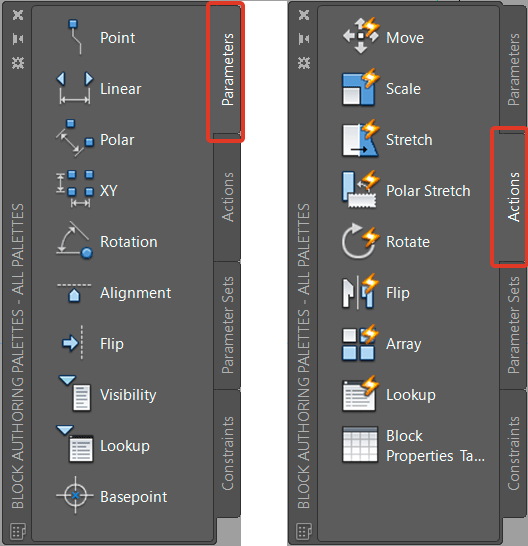Select the Visibility parameter tool
528x546 pixels.
pyautogui.click(x=76, y=393)
